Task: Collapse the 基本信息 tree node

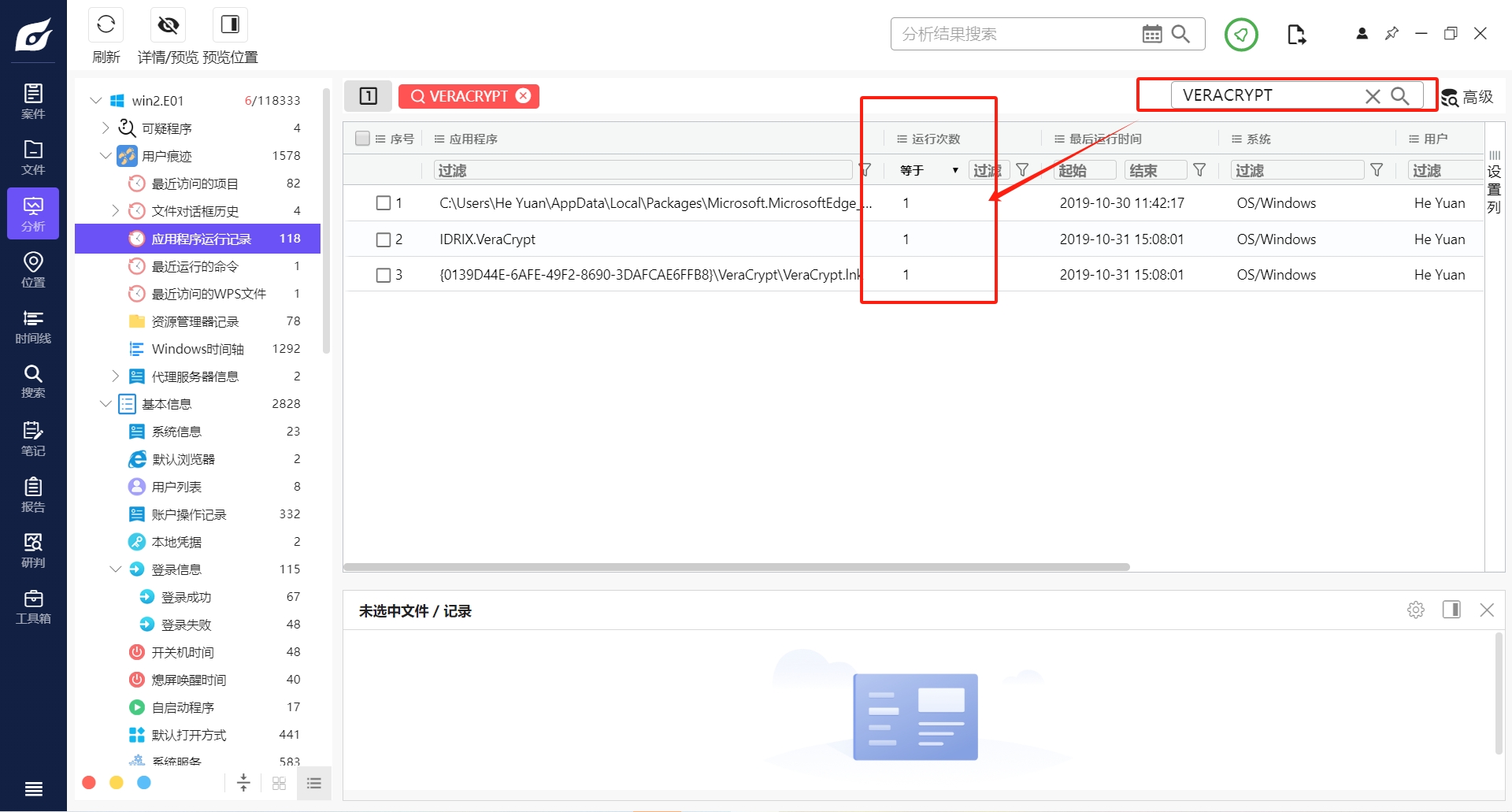Action: [x=106, y=403]
